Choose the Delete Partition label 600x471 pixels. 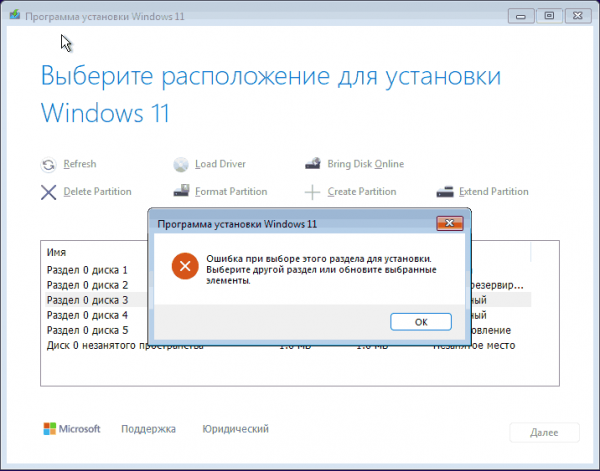97,191
